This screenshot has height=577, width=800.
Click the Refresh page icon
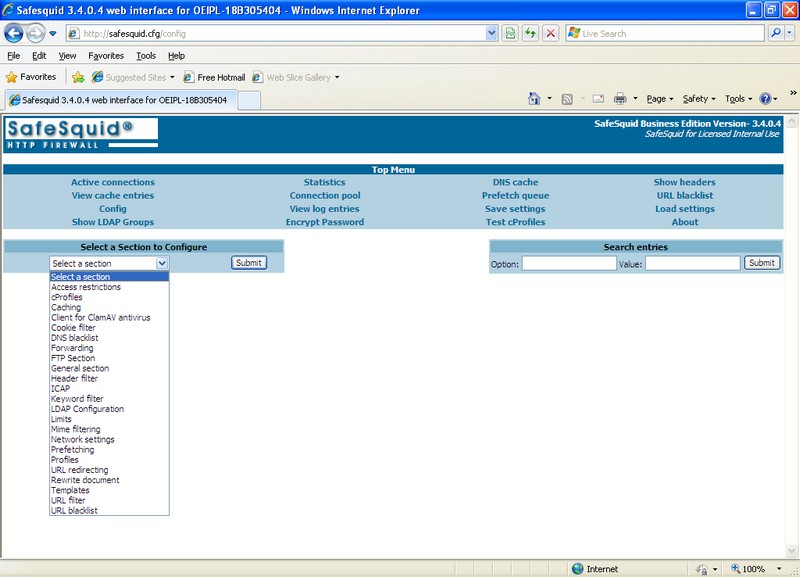tap(531, 34)
